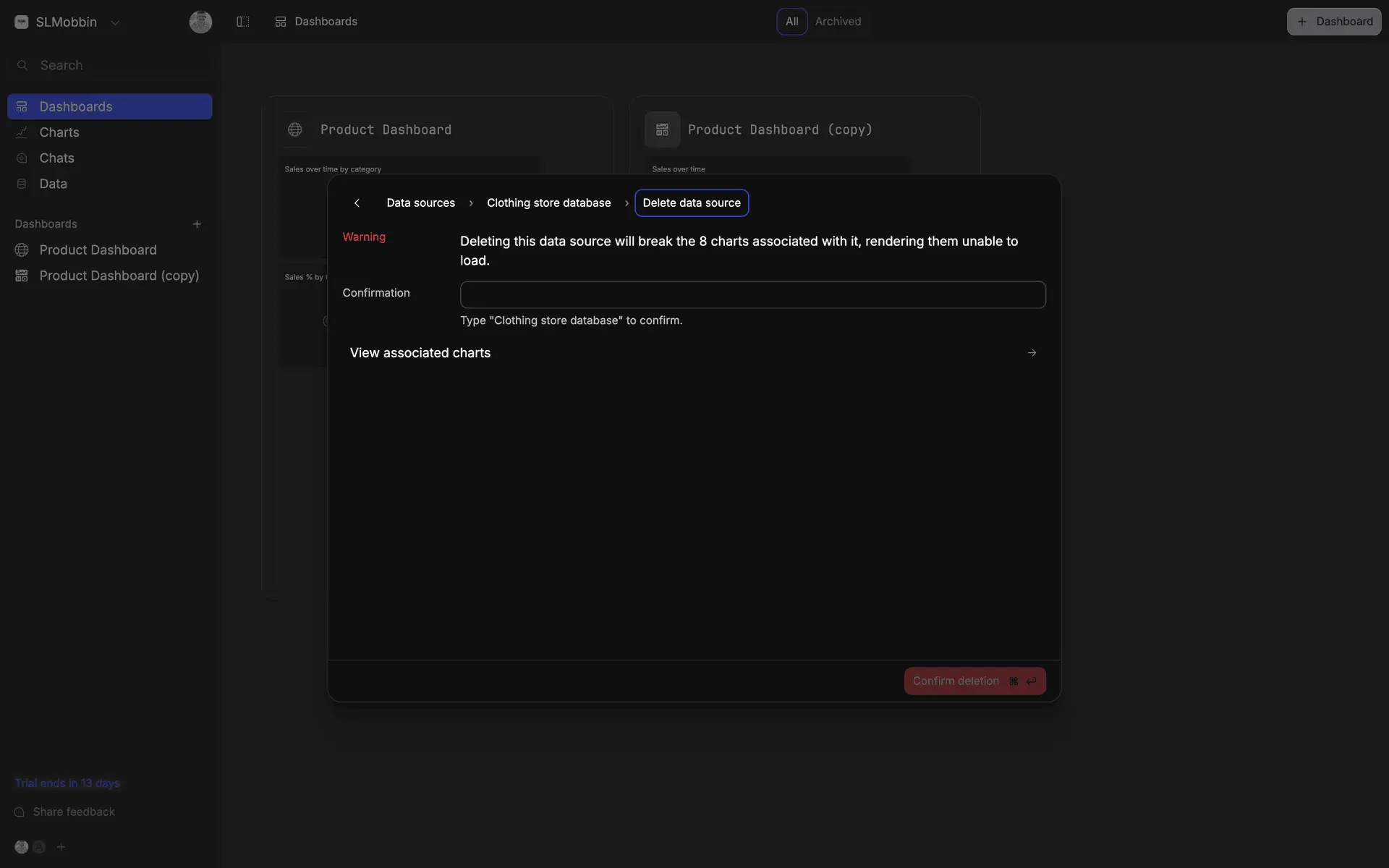Image resolution: width=1389 pixels, height=868 pixels.
Task: Open Data section in sidebar
Action: pyautogui.click(x=53, y=184)
